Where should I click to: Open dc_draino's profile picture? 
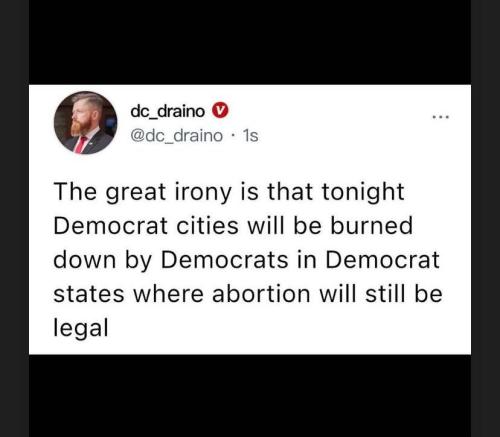[x=86, y=123]
